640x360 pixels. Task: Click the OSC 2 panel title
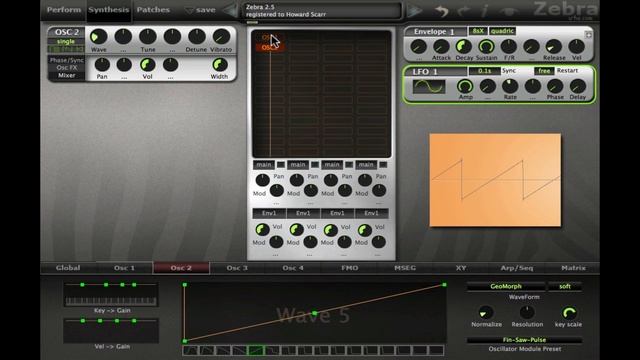(67, 32)
